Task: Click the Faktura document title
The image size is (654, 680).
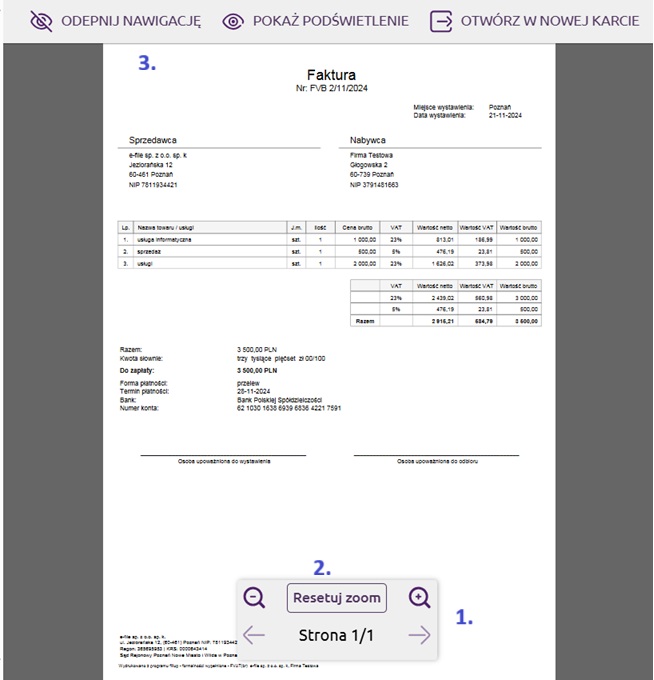Action: pyautogui.click(x=331, y=75)
